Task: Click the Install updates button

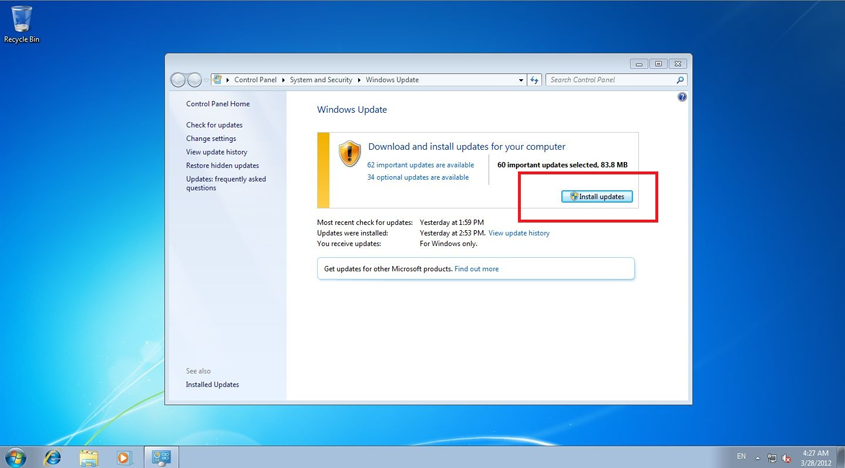Action: pos(597,197)
